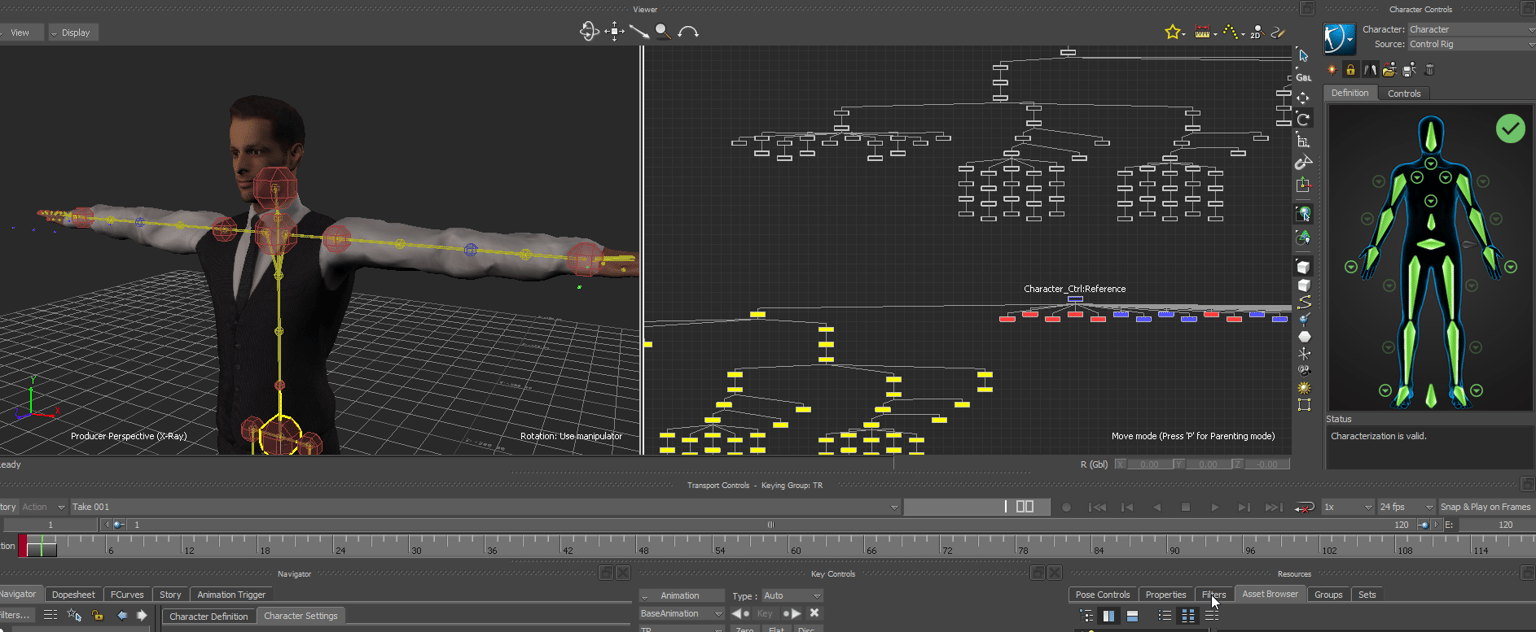Open the yellow dotted trajectory options
This screenshot has width=1536, height=632.
[x=1233, y=32]
